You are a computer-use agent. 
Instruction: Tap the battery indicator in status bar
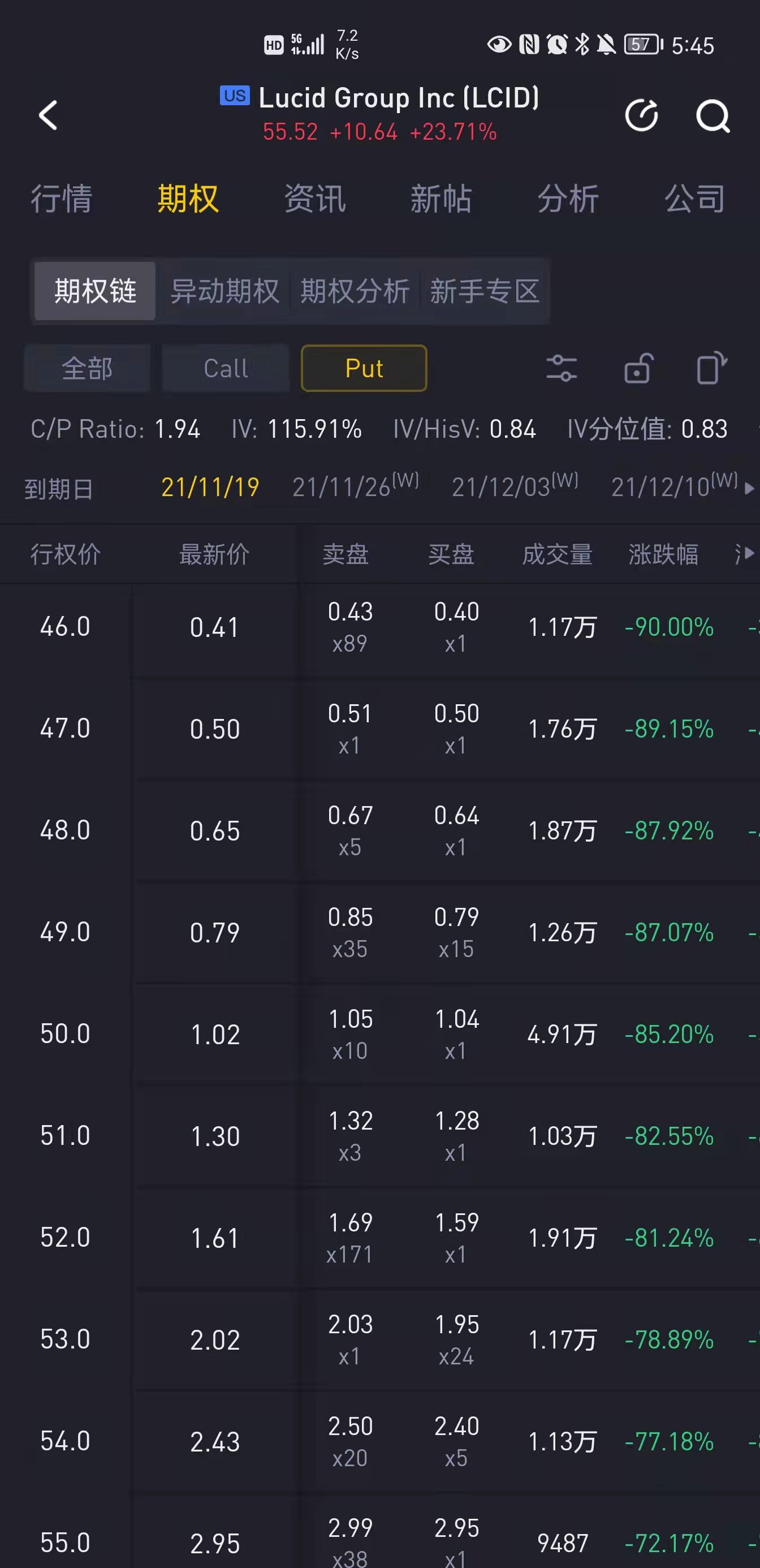tap(643, 45)
